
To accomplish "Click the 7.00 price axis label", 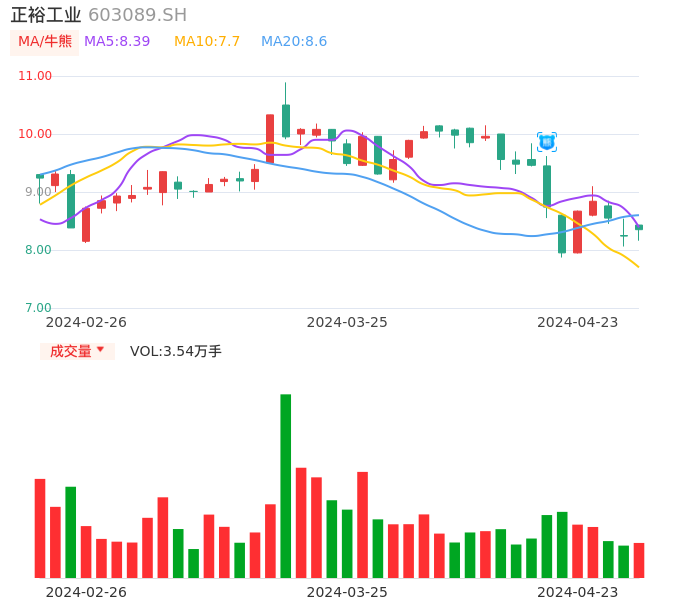I will [x=39, y=308].
